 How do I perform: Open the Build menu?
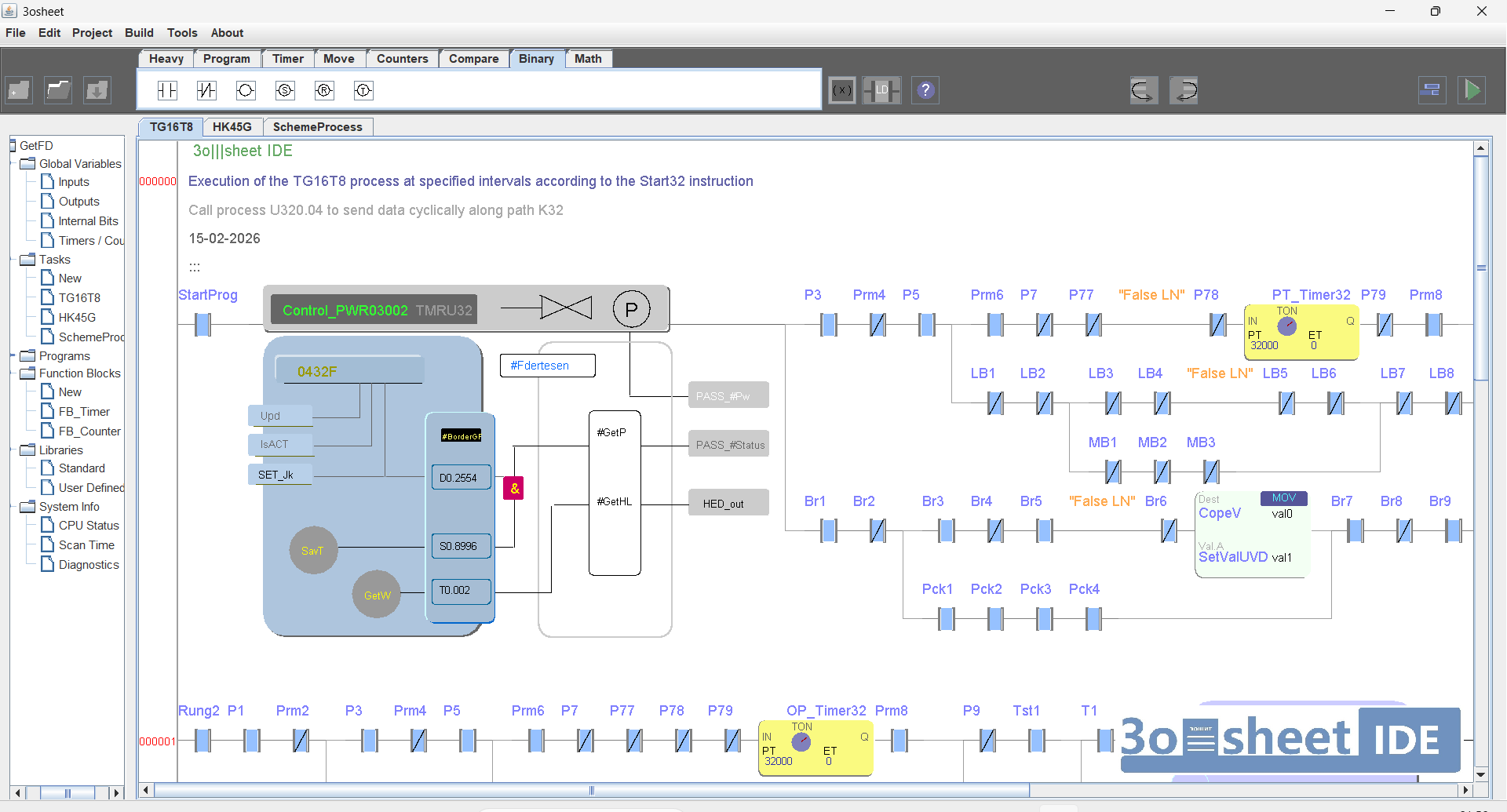[139, 33]
